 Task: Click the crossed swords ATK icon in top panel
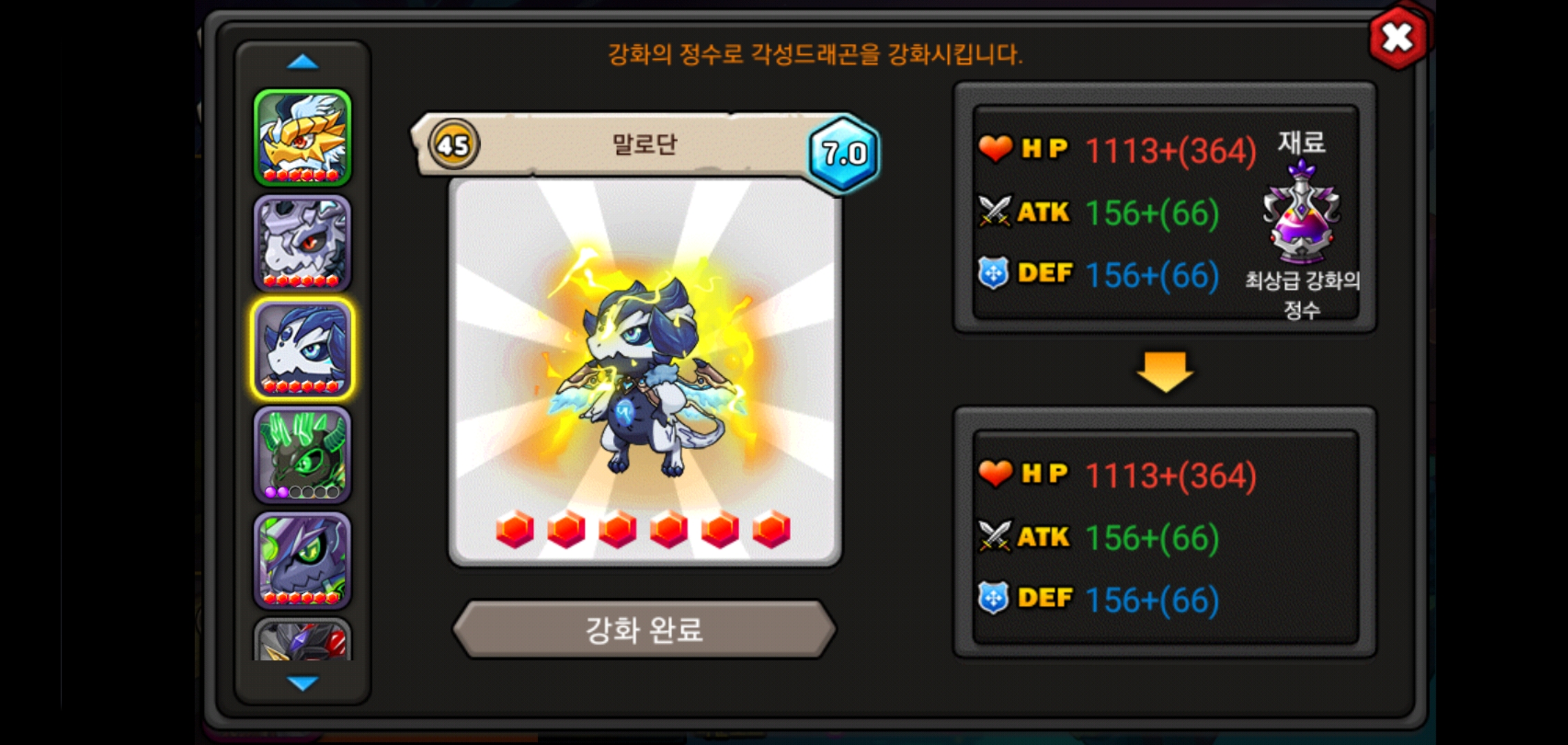[994, 211]
